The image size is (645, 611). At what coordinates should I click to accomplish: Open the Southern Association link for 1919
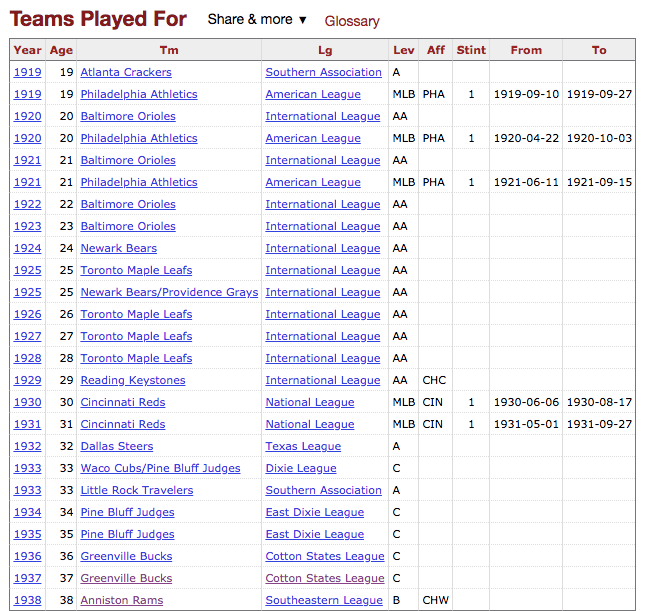[323, 72]
